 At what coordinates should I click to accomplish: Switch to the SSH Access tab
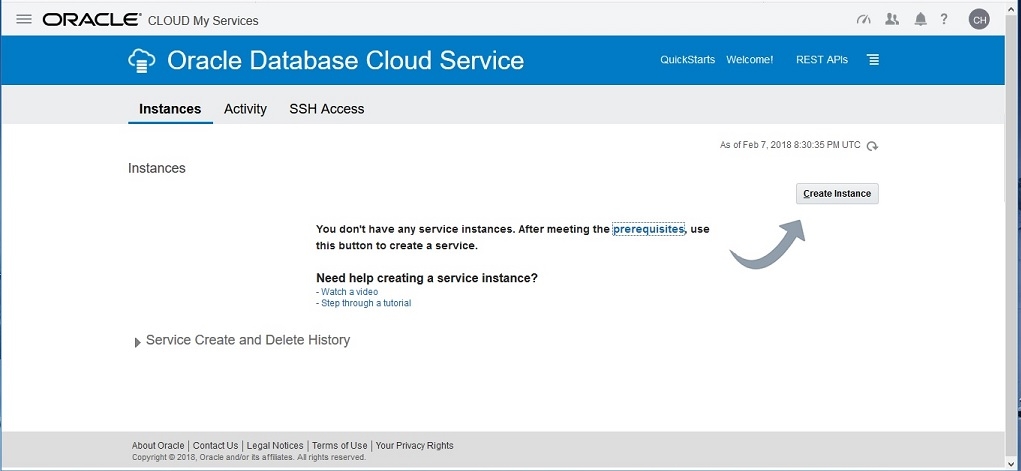point(327,109)
